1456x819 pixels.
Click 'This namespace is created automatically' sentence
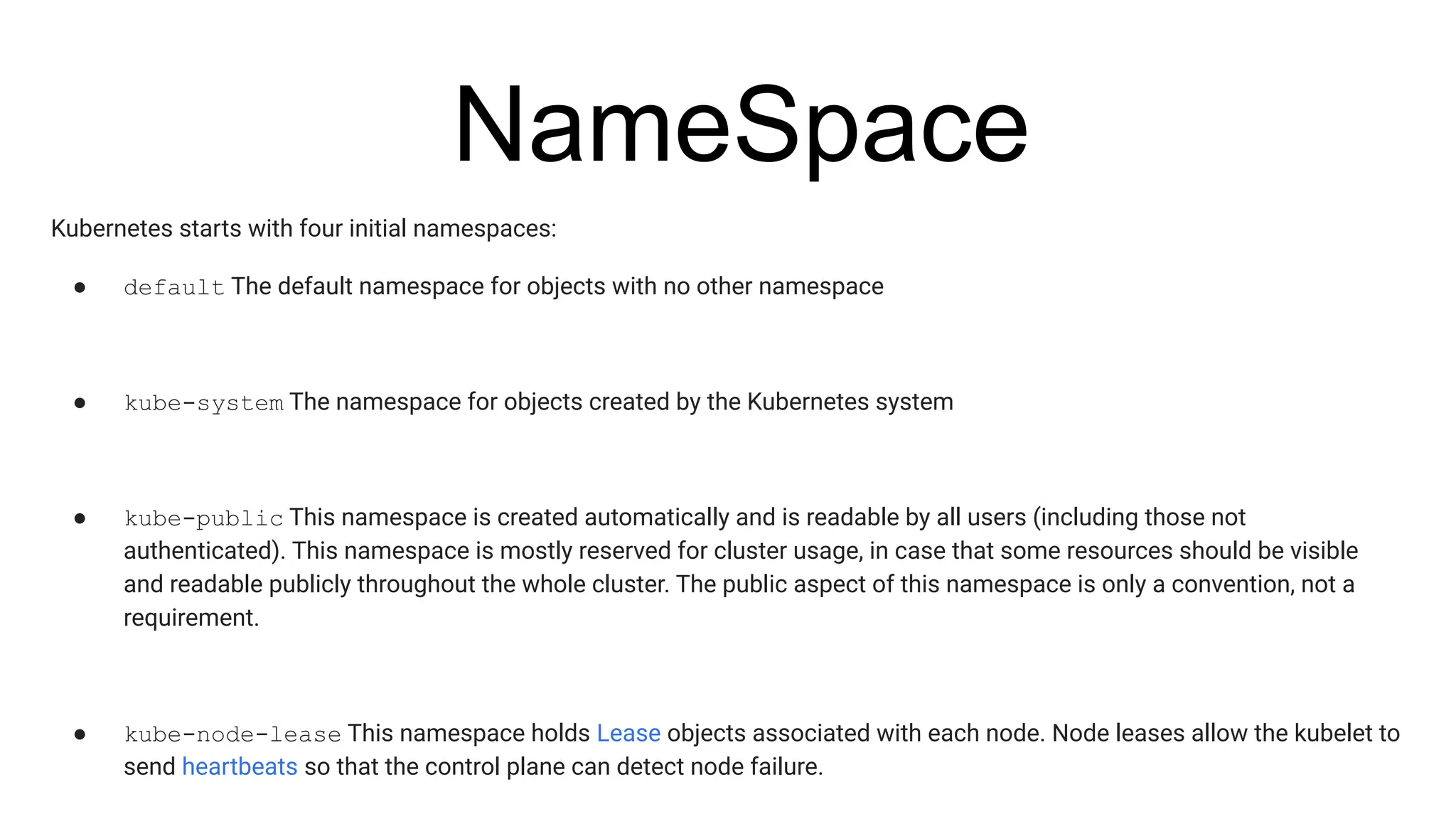coord(767,517)
